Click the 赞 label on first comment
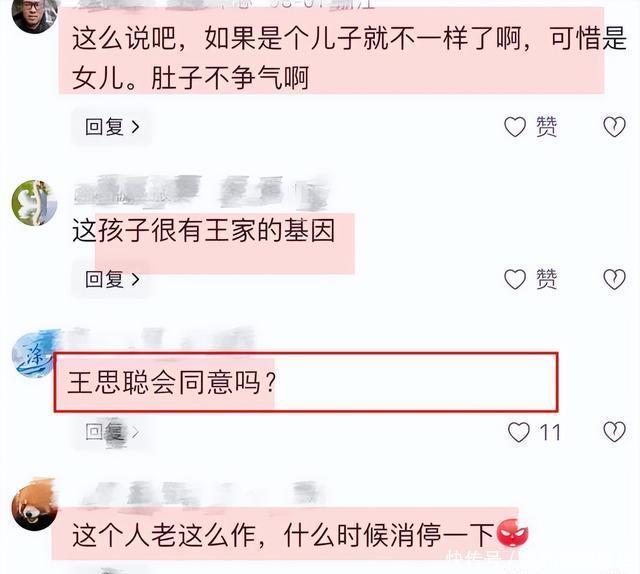Viewport: 640px width, 574px height. click(547, 127)
